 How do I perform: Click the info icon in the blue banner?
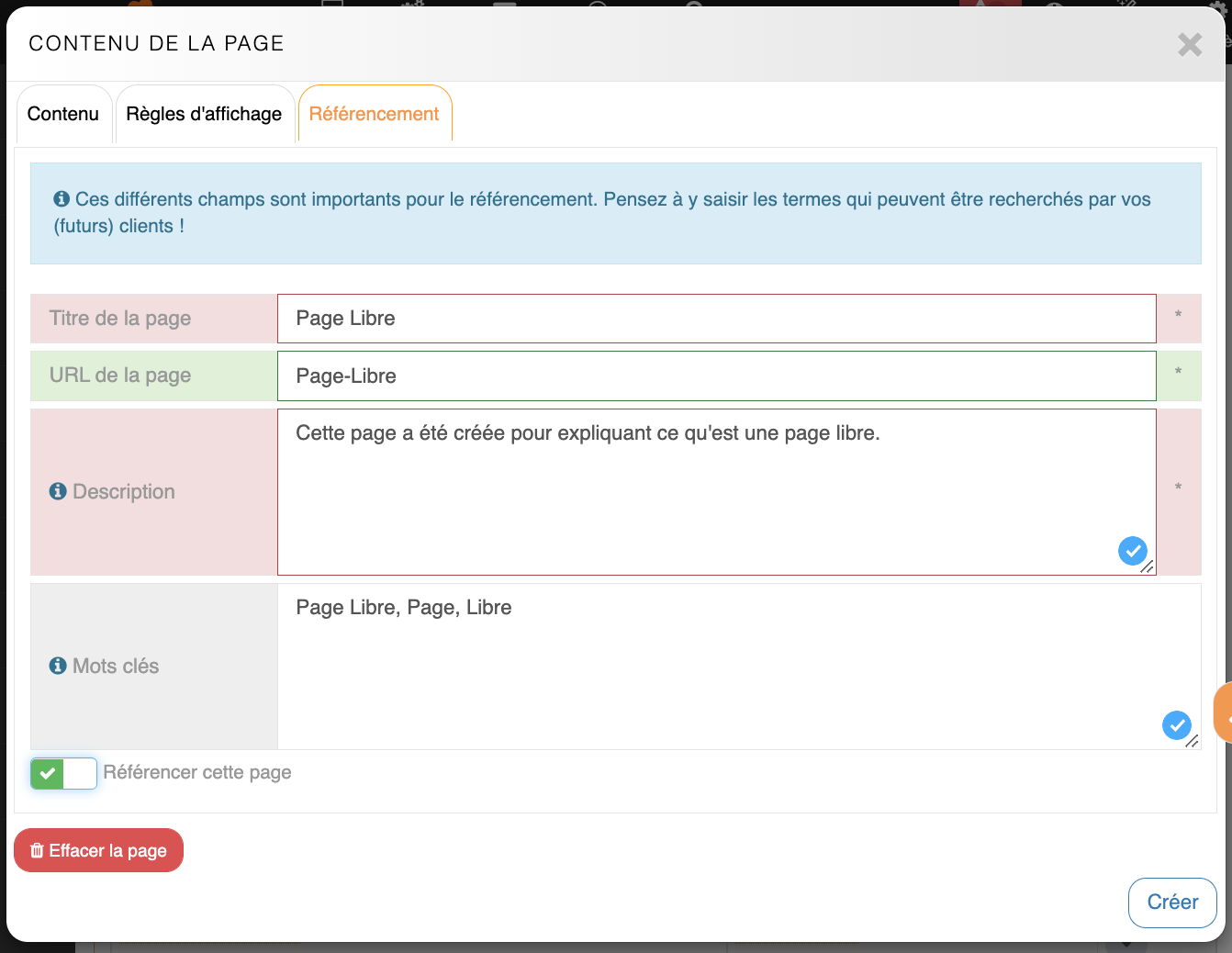coord(62,199)
